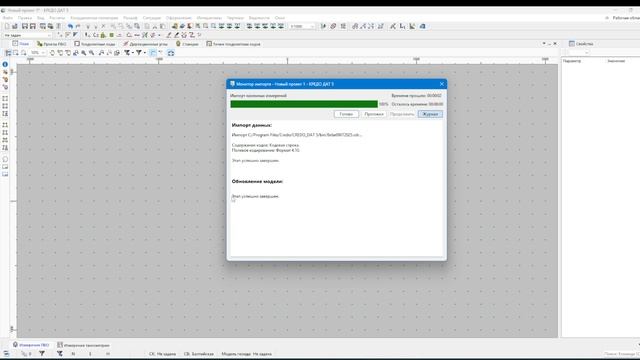The height and width of the screenshot is (360, 640).
Task: Open the Координатная геометрия menu
Action: click(x=94, y=18)
